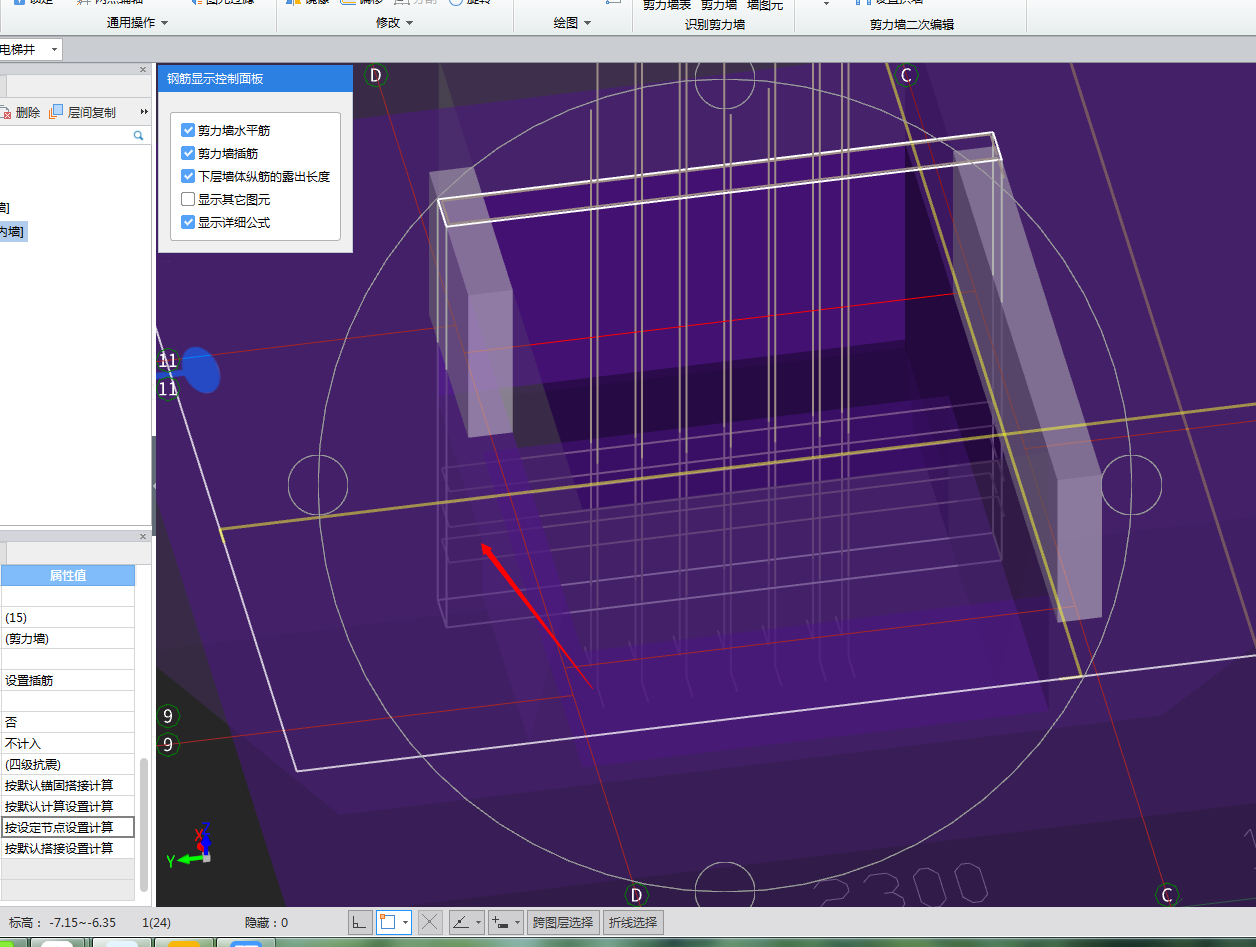Open the 识别剪力墙 ribbon group
Screen dimensions: 1256x947
click(x=715, y=24)
